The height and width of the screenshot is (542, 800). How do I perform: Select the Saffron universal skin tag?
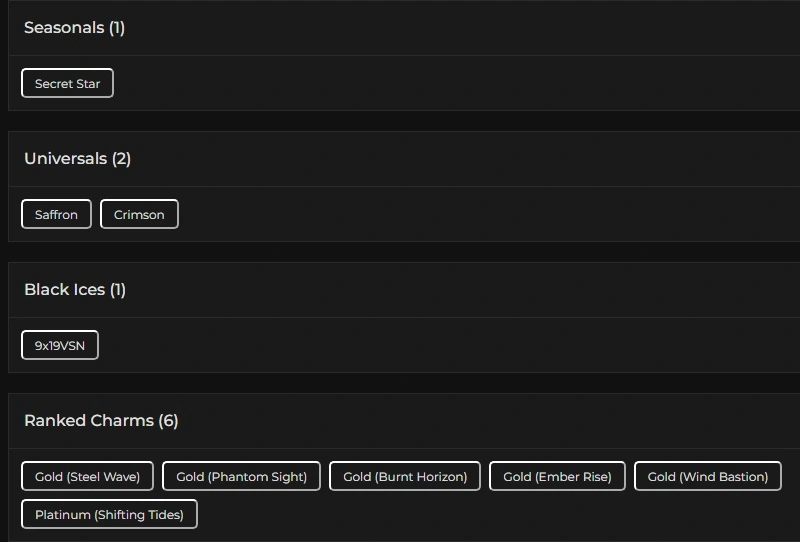tap(56, 214)
